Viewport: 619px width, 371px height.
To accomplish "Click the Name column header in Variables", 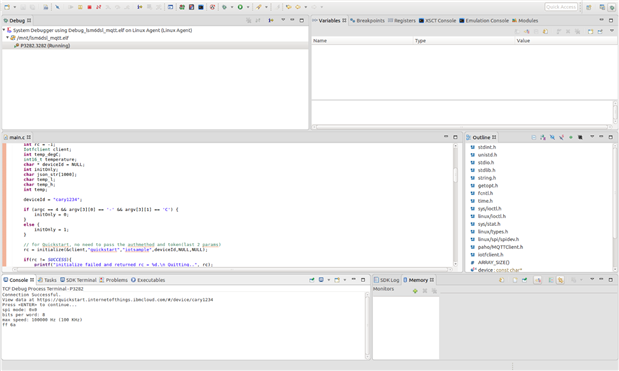I will coord(362,41).
